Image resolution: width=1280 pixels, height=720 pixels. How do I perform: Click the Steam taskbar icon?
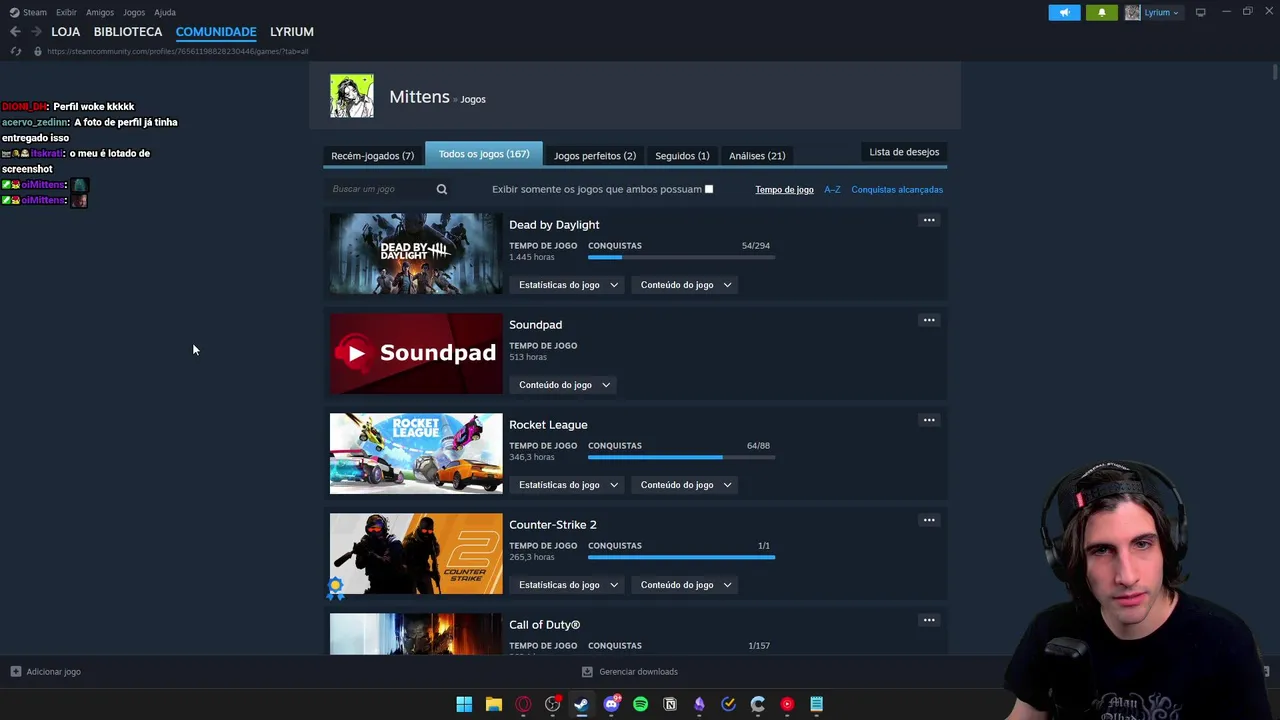pyautogui.click(x=581, y=704)
